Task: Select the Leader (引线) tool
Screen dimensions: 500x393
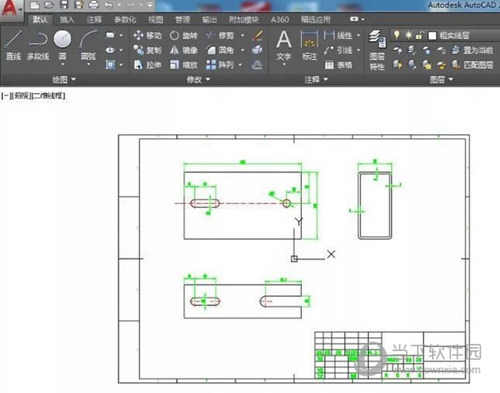Action: click(x=338, y=50)
